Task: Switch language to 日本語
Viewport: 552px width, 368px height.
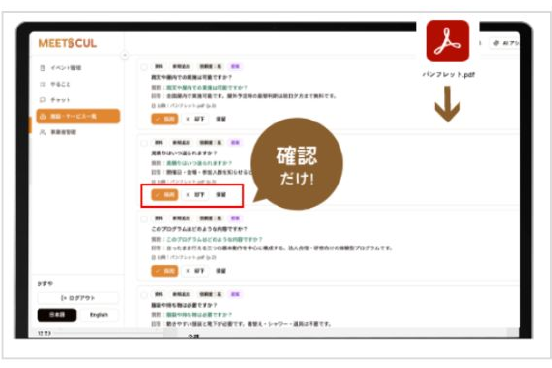Action: click(57, 315)
